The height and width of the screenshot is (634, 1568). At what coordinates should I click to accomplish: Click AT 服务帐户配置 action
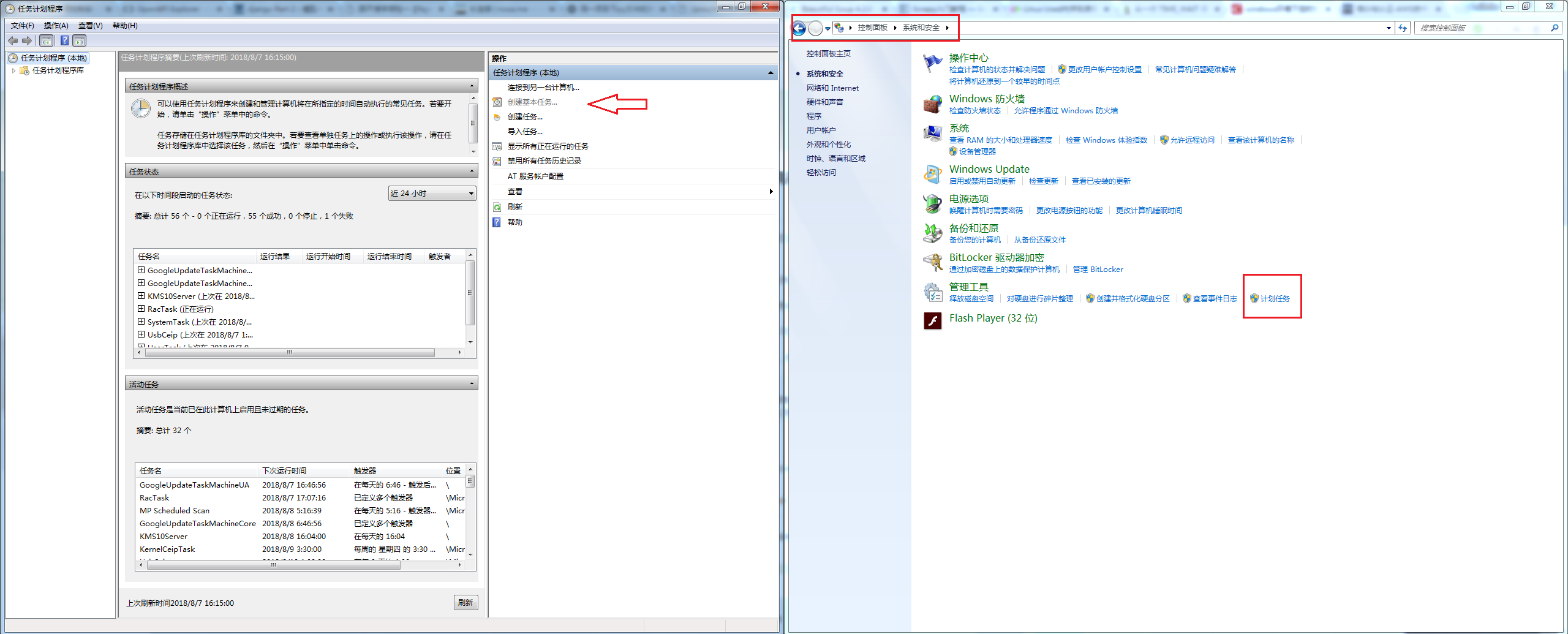point(535,176)
